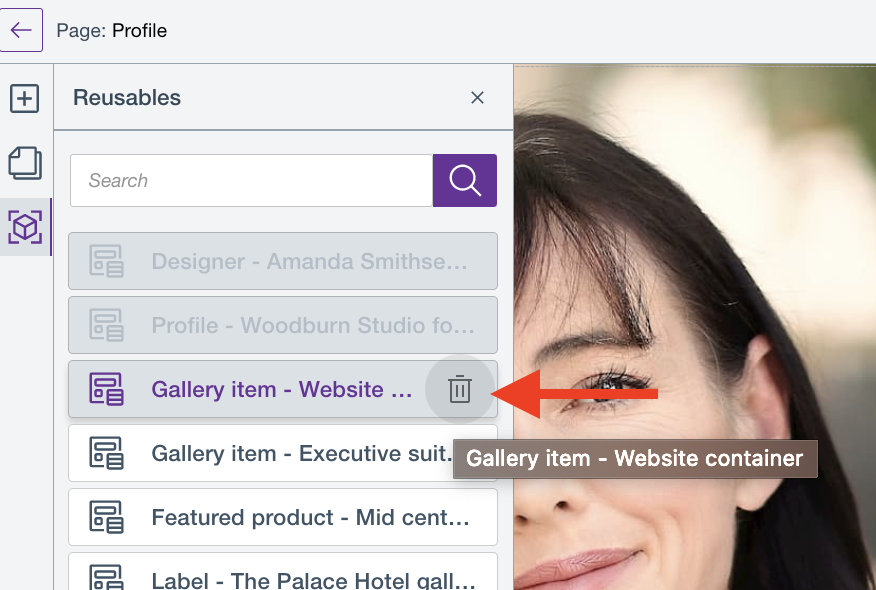The image size is (876, 590).
Task: Click layout icon beside Featured product
Action: click(106, 518)
